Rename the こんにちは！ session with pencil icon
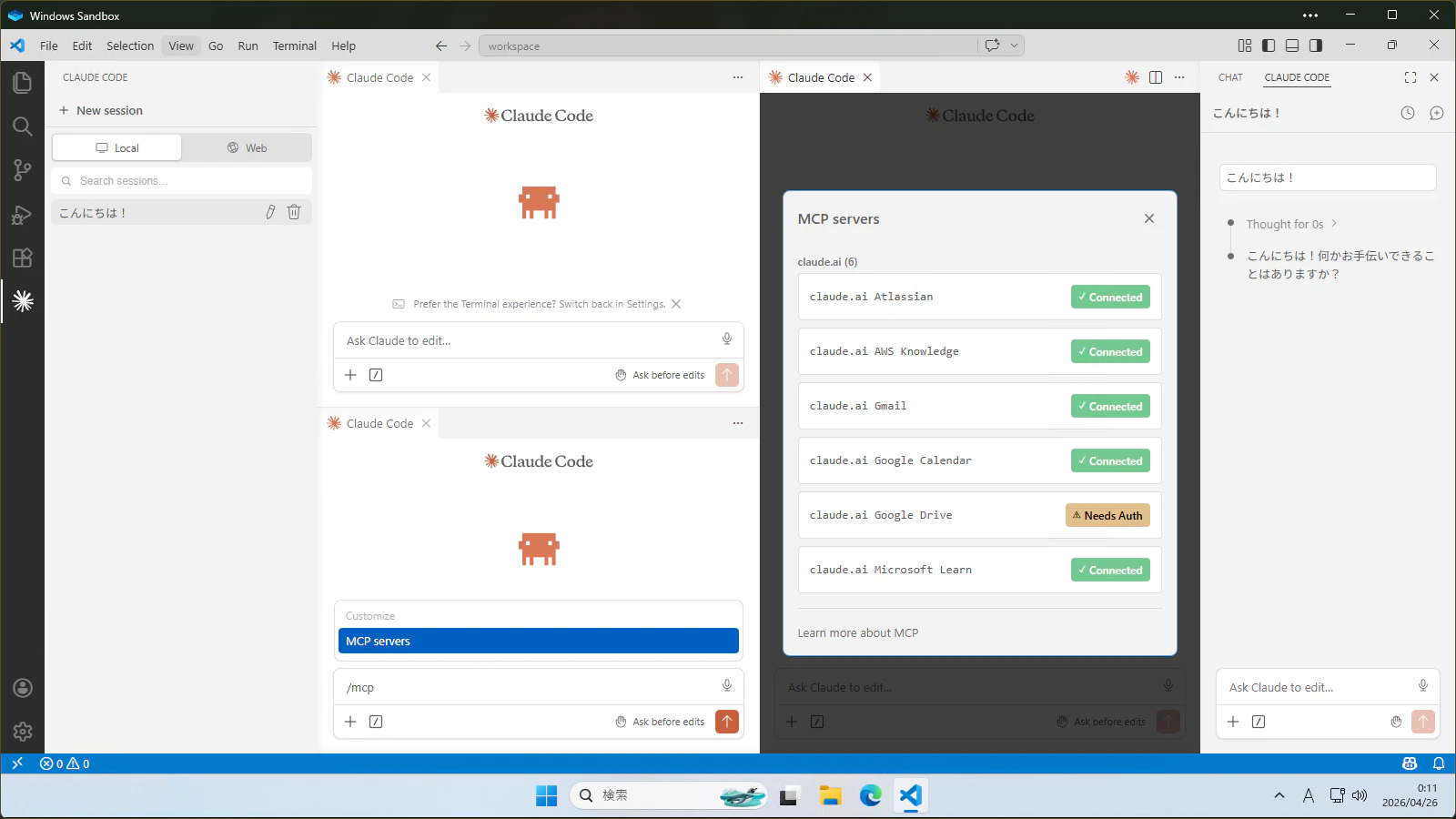Viewport: 1456px width, 819px height. [270, 212]
